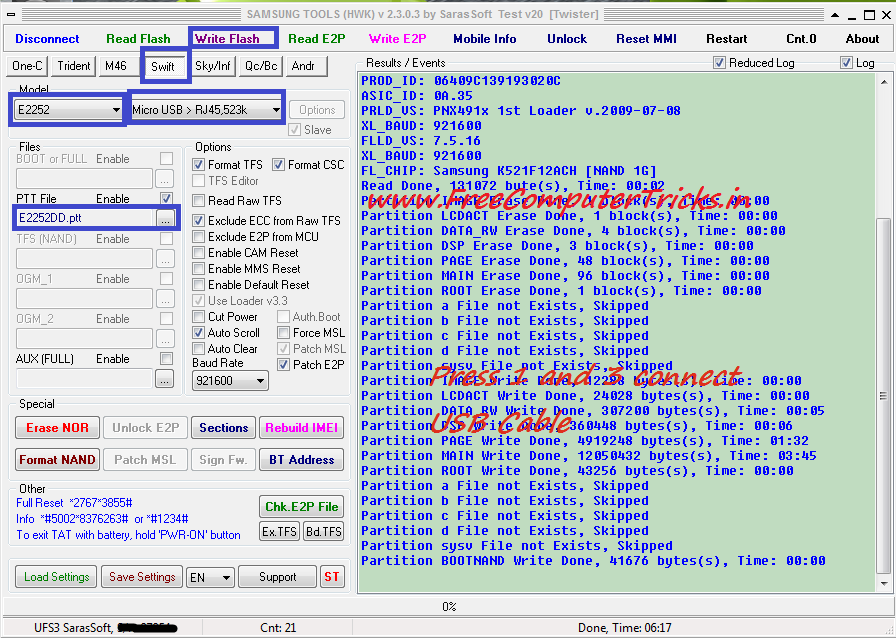Enable the CAM Reset checkbox
The width and height of the screenshot is (896, 638).
click(x=198, y=253)
